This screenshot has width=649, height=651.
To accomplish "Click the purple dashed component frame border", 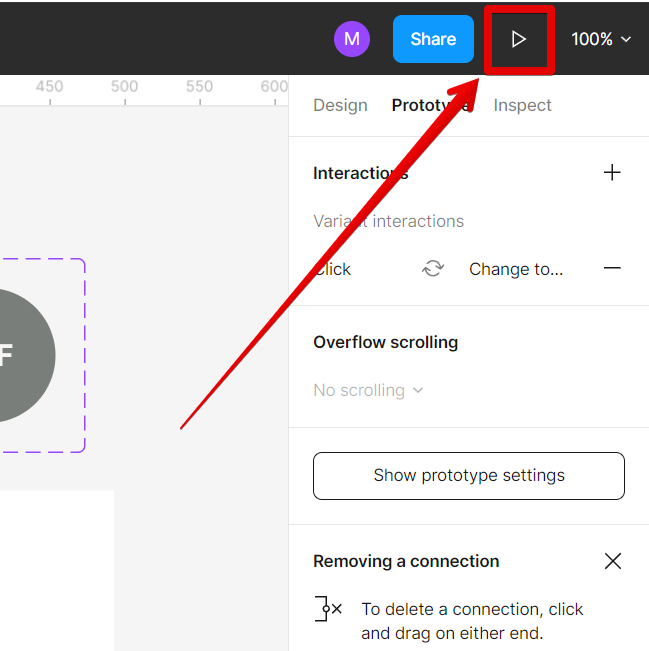I will (85, 355).
